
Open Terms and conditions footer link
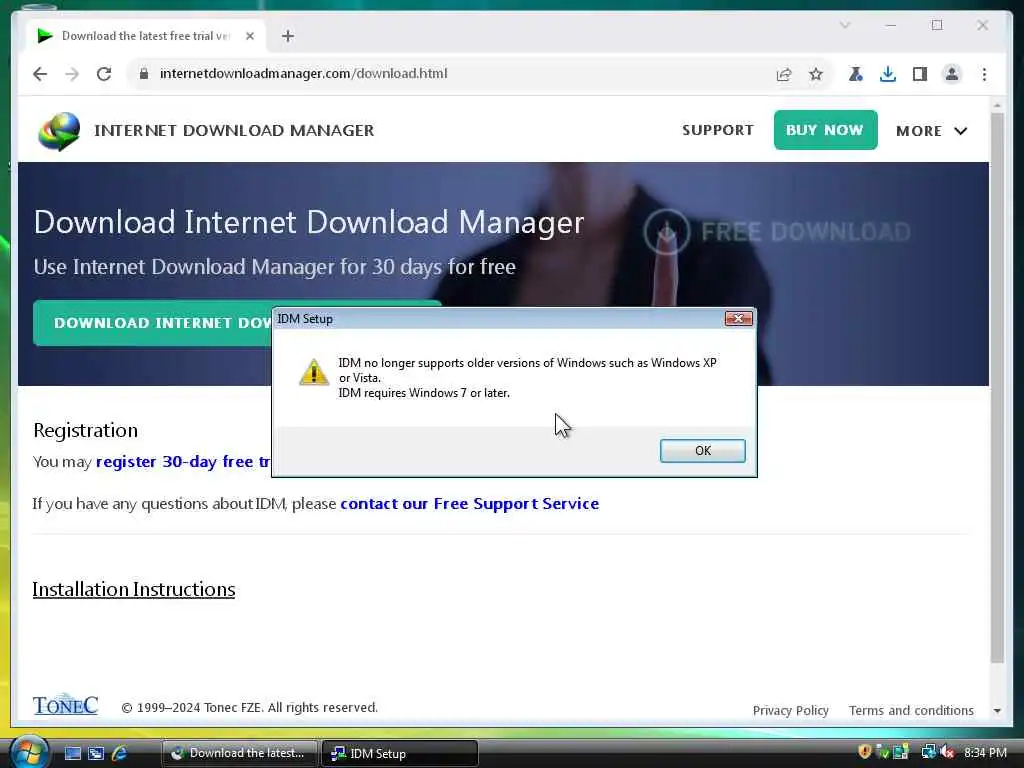click(x=911, y=711)
